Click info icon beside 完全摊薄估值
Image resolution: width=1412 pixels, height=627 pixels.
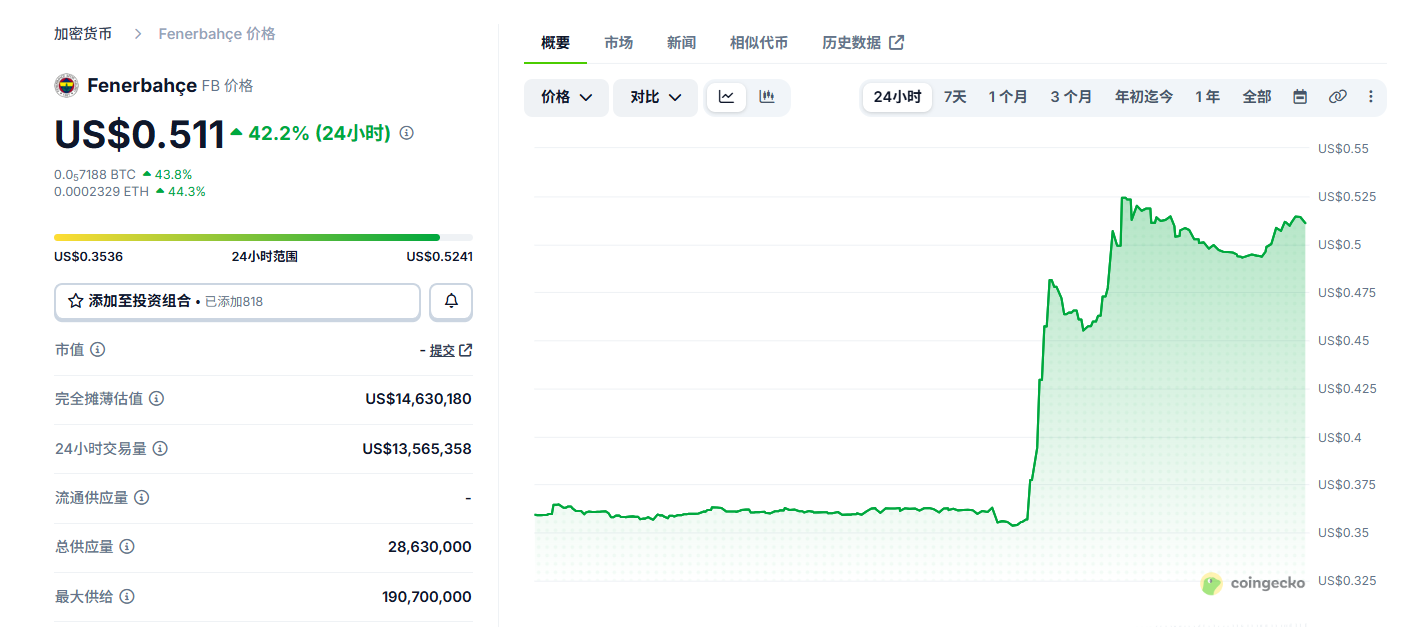(x=156, y=399)
